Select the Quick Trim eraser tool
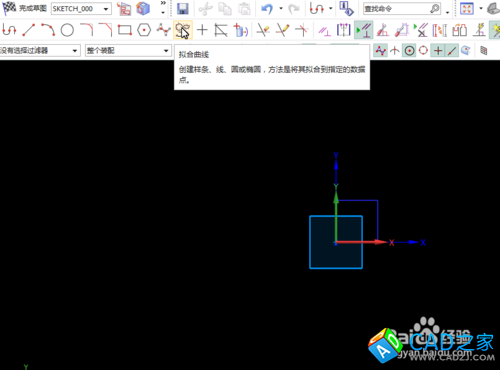This screenshot has width=500, height=370. (x=263, y=30)
